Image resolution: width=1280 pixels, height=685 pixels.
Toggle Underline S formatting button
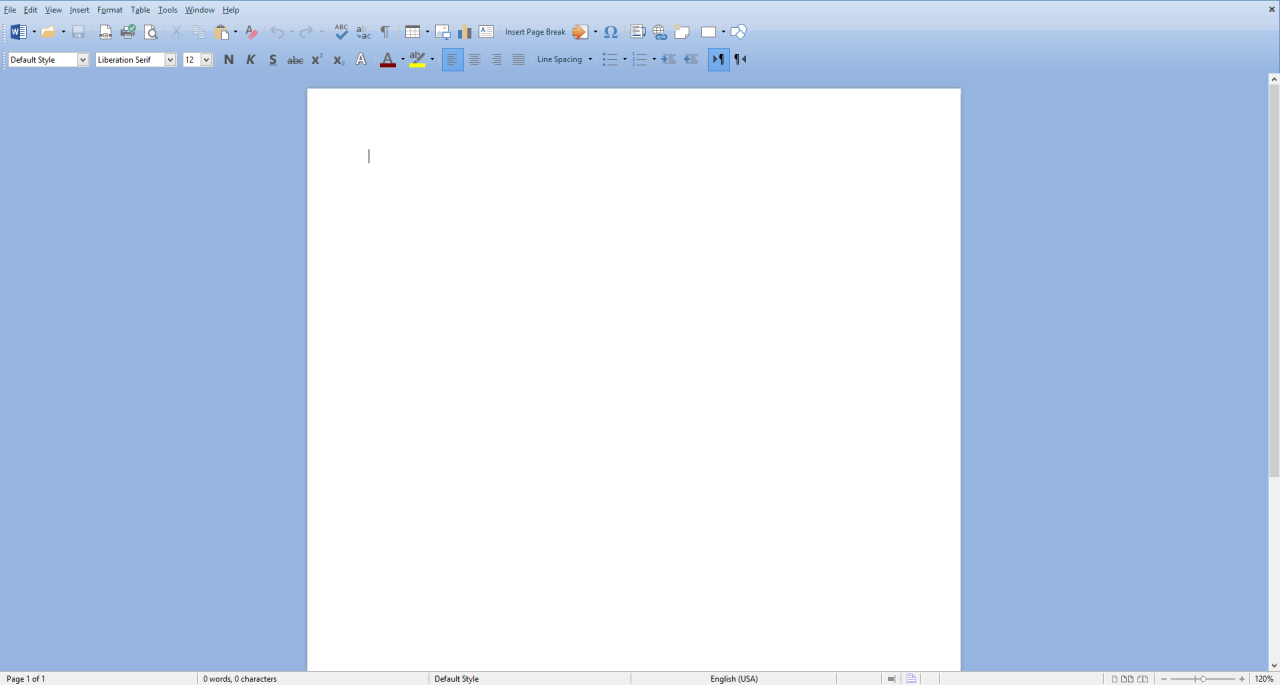(273, 60)
